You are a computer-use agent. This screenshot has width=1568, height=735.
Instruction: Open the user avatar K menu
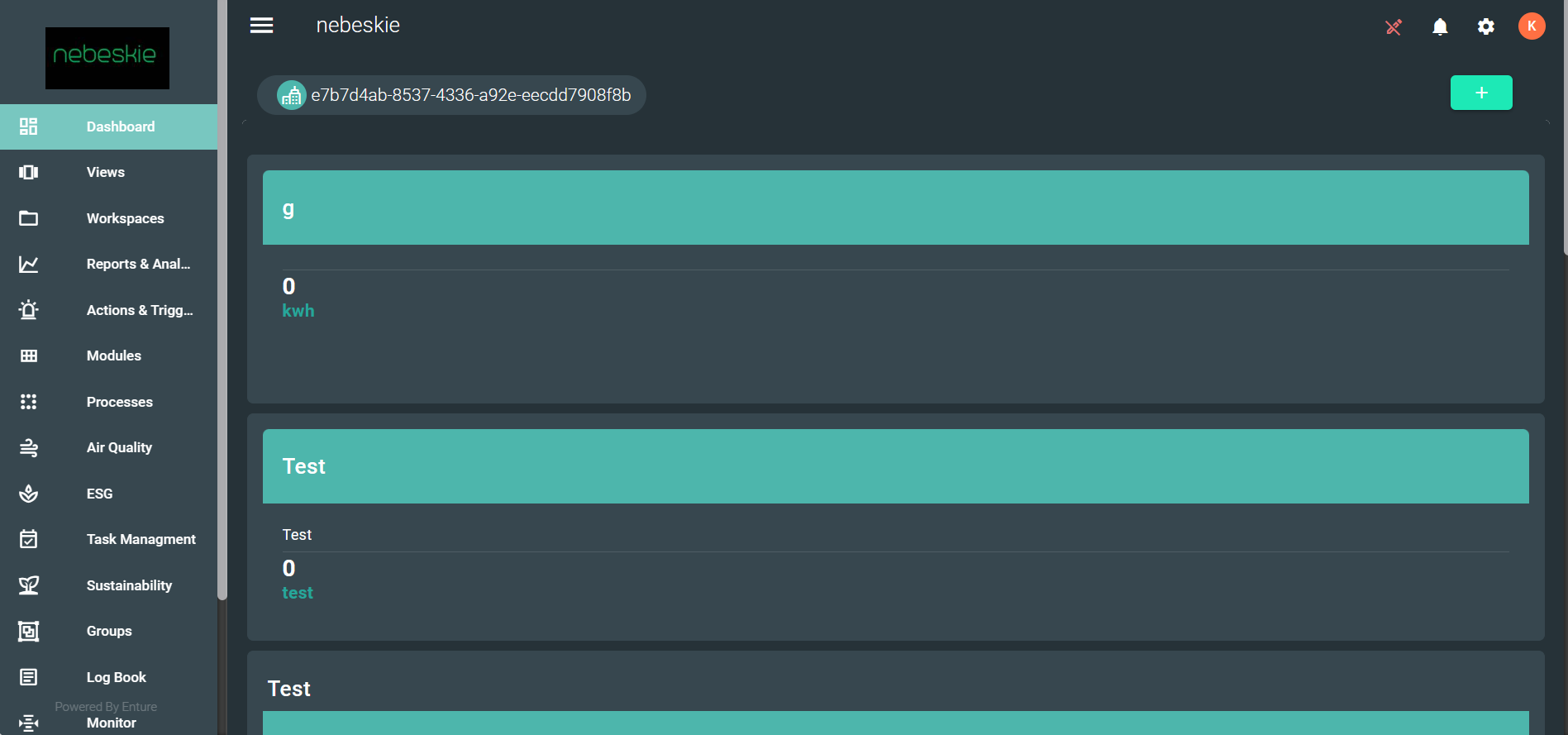tap(1531, 26)
